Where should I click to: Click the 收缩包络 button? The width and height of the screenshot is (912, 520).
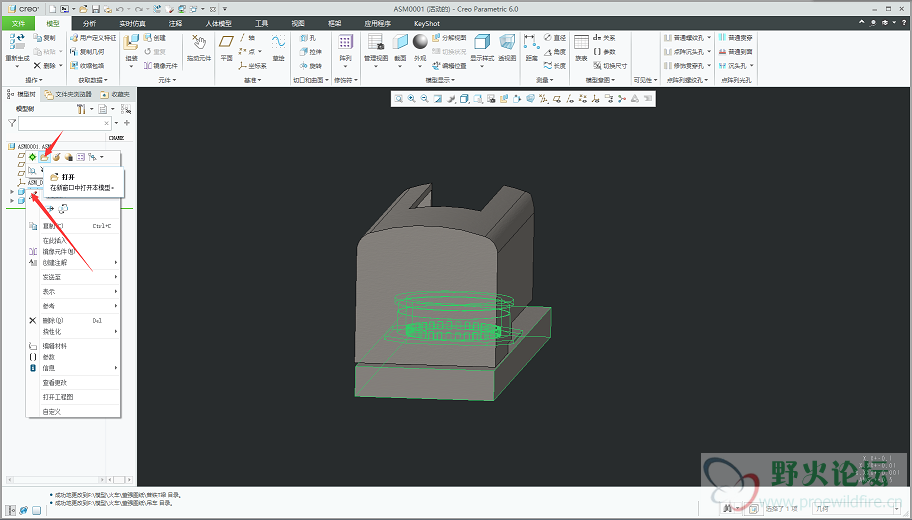[x=87, y=66]
